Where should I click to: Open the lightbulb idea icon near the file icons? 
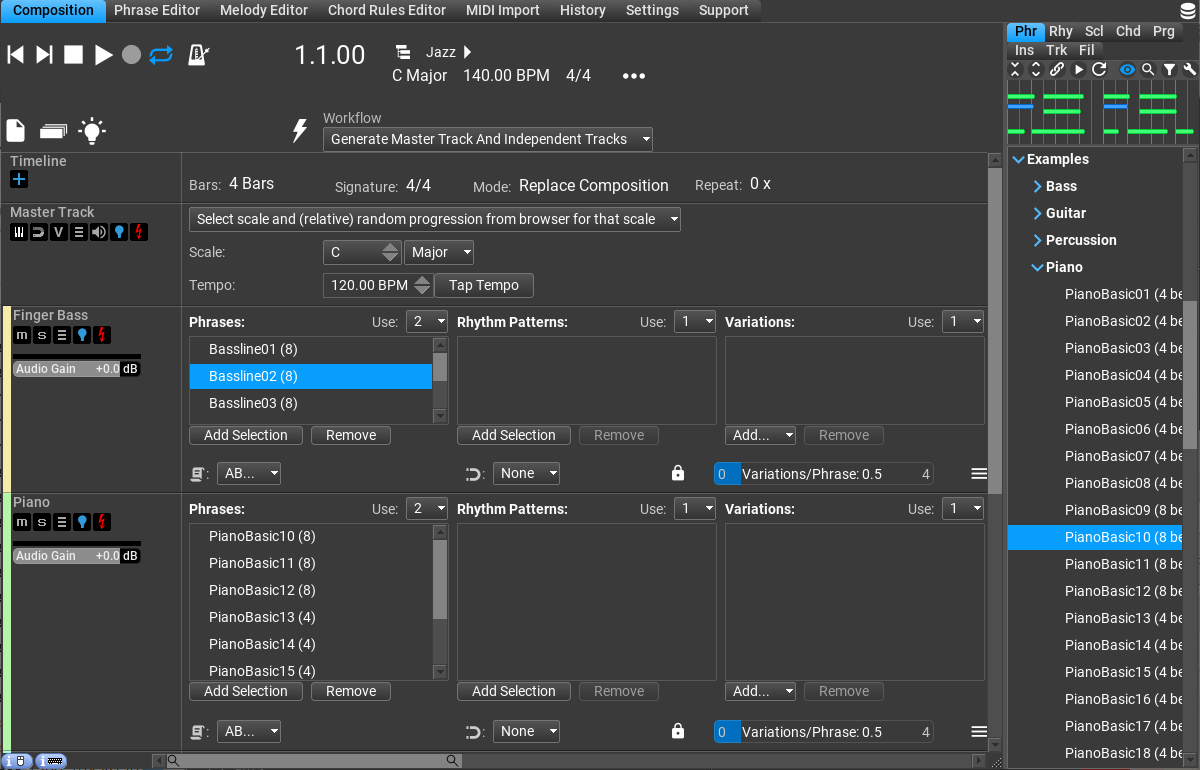click(92, 131)
